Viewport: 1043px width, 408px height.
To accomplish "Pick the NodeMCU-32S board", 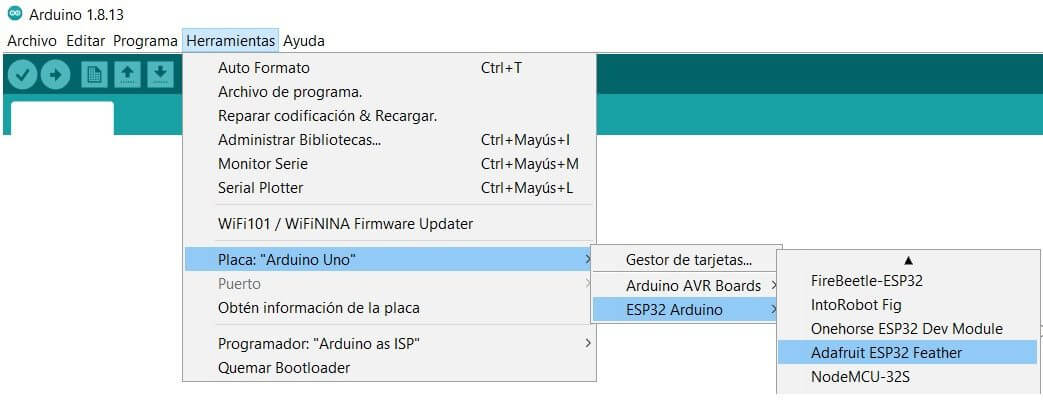I will [861, 377].
